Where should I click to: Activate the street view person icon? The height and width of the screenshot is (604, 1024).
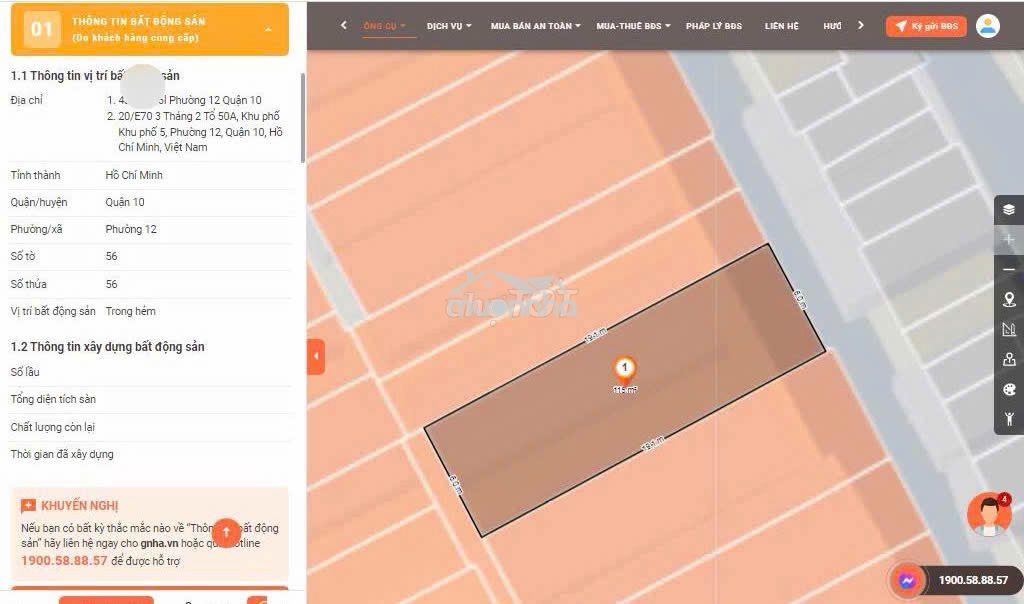(1009, 419)
